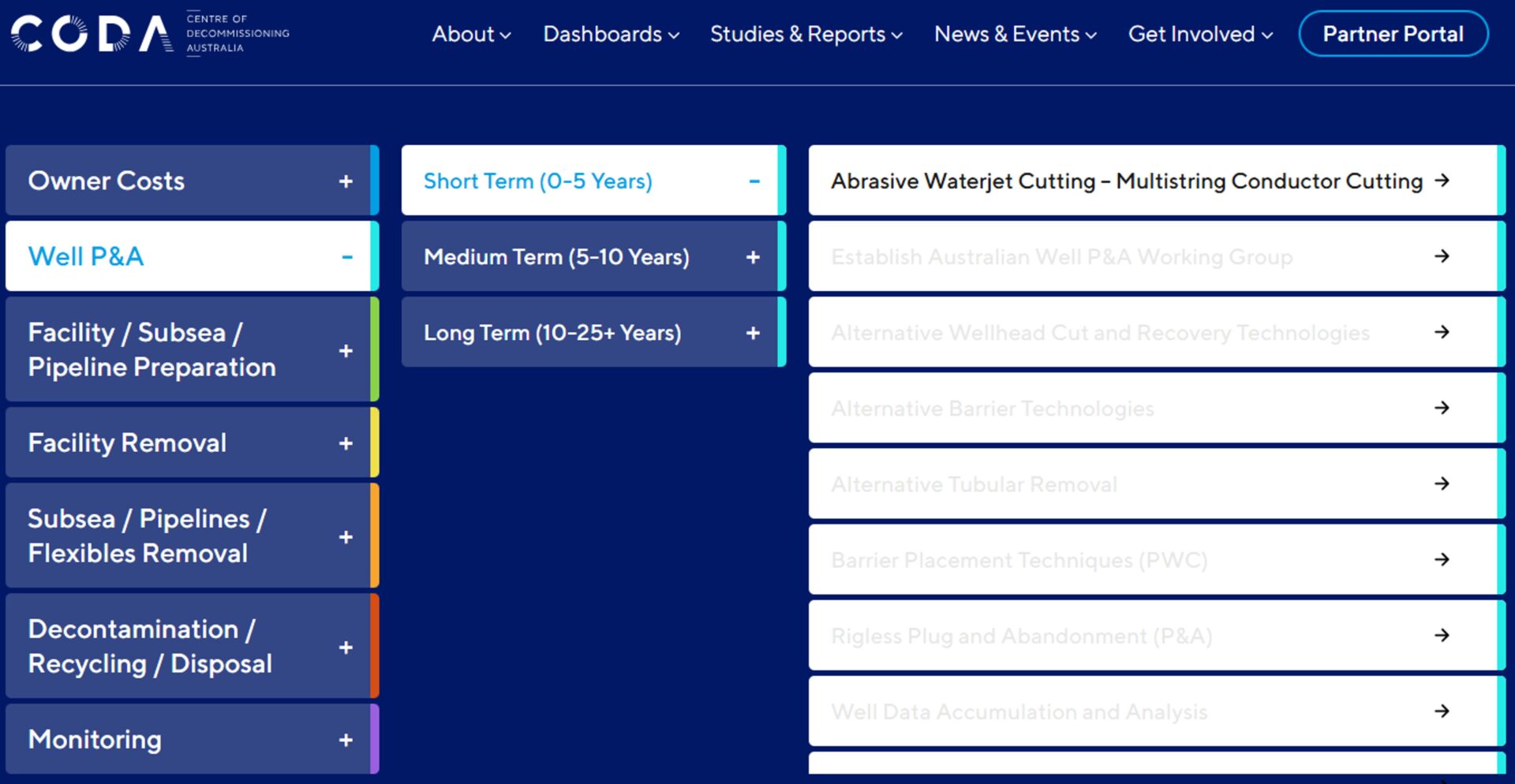This screenshot has width=1515, height=784.
Task: Click arrow for Barrier Placement Techniques (PWC)
Action: 1442,559
